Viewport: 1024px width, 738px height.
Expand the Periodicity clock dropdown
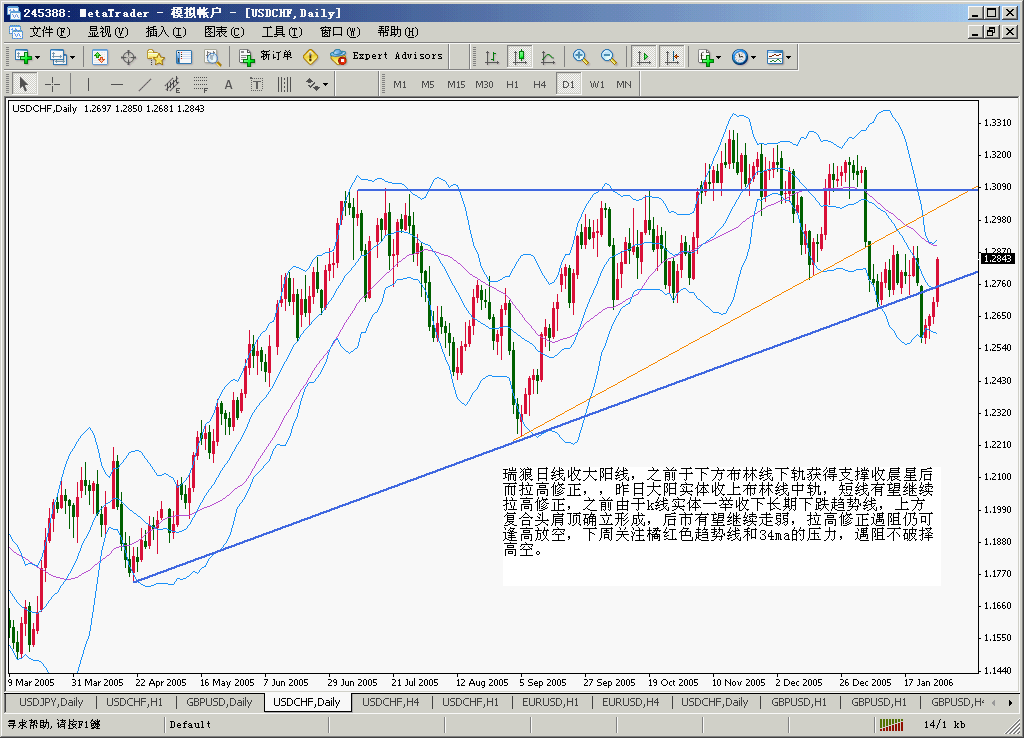coord(743,57)
